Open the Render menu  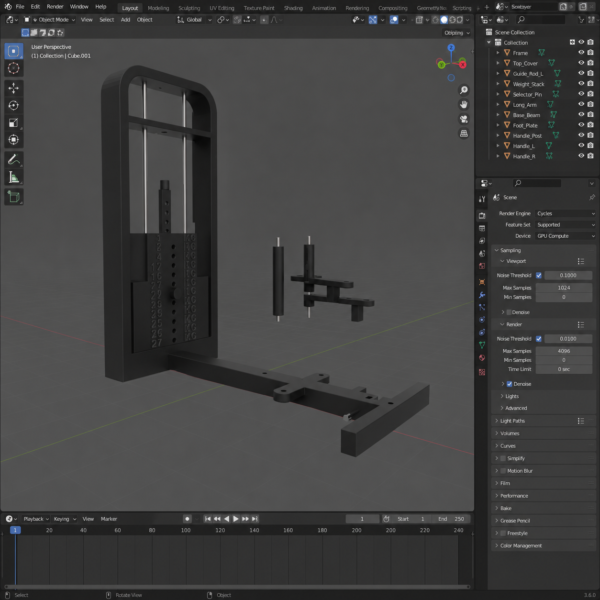coord(55,7)
